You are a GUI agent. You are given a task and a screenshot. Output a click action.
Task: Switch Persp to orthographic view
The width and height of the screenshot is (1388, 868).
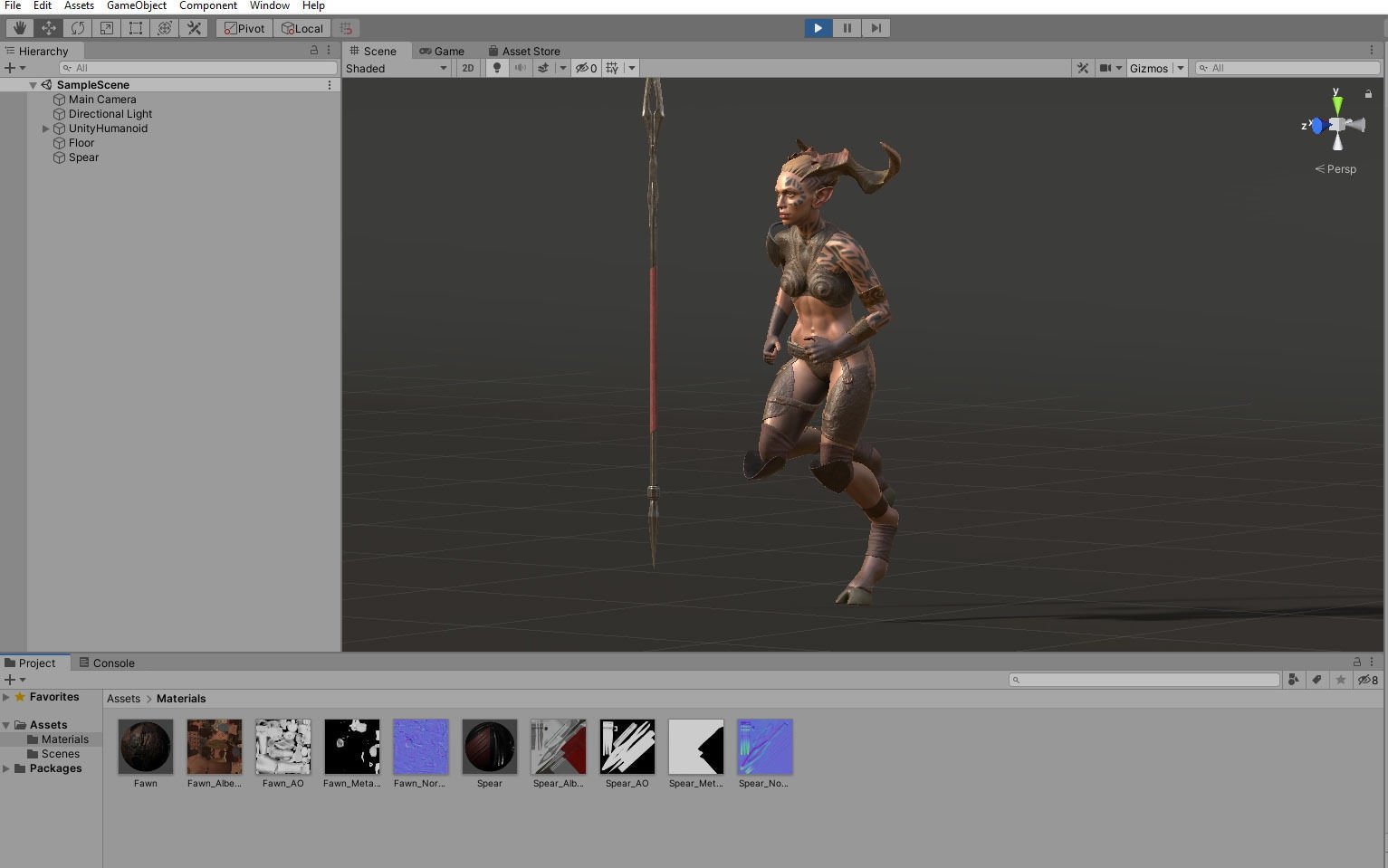(x=1335, y=169)
